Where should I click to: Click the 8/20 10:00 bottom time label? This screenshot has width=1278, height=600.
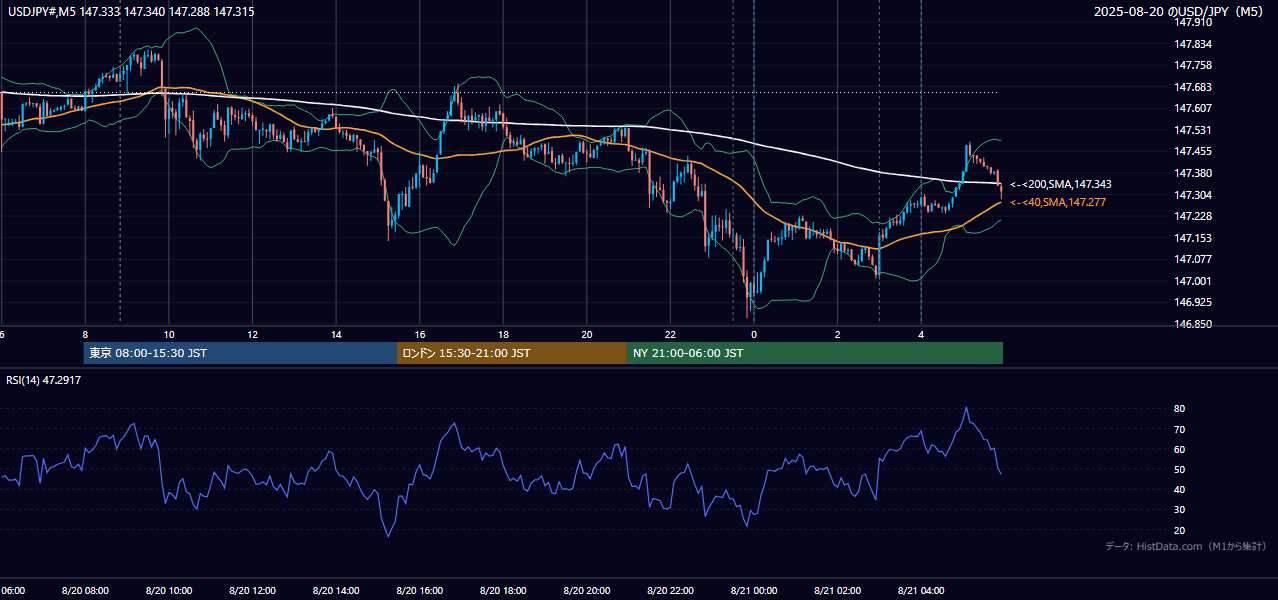click(x=169, y=591)
